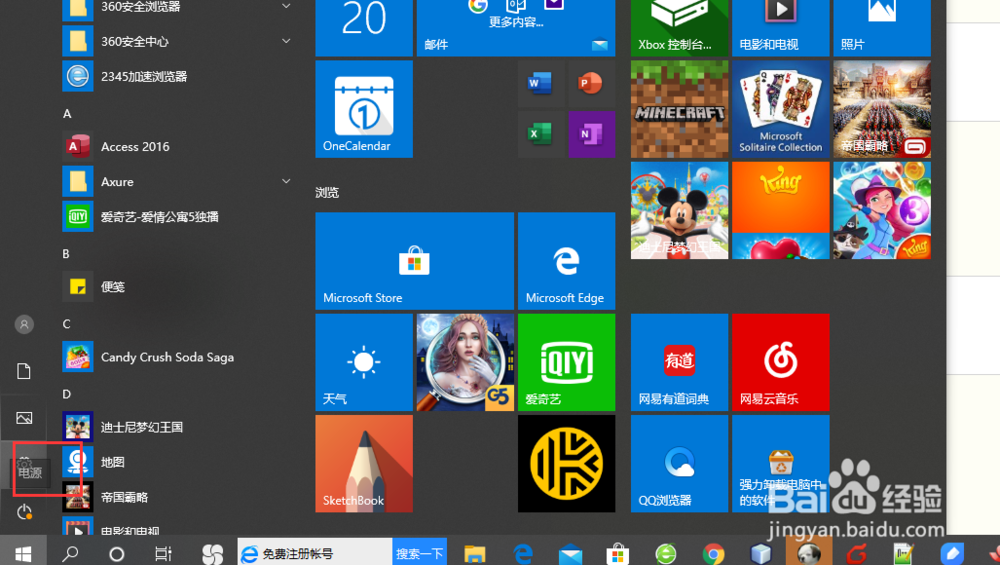Open the Minecraft tile

pyautogui.click(x=679, y=109)
